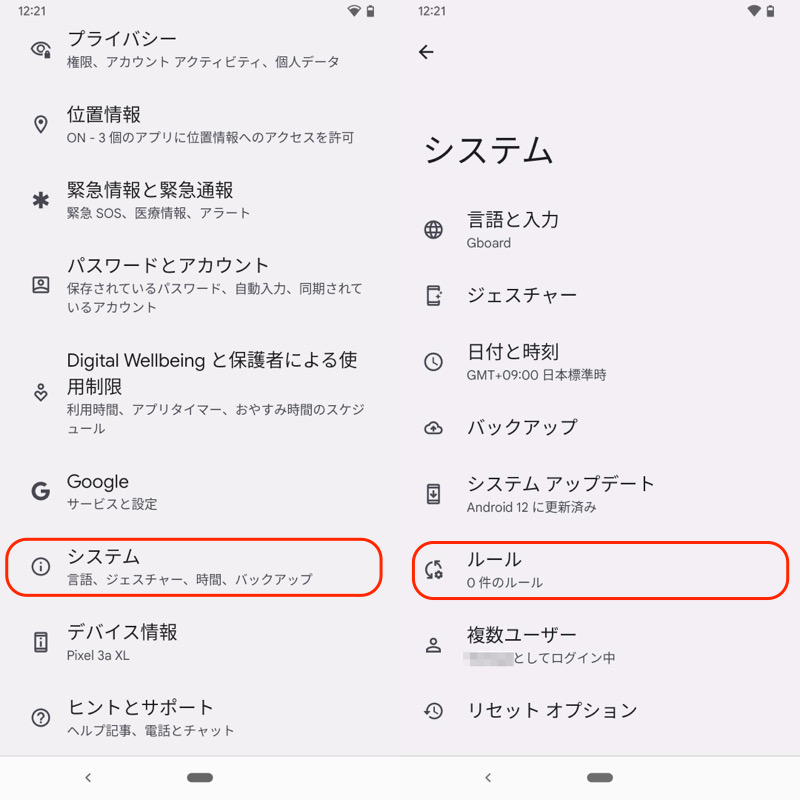The image size is (800, 800).
Task: Open デバイス情報 Pixel 3a XL
Action: click(200, 642)
